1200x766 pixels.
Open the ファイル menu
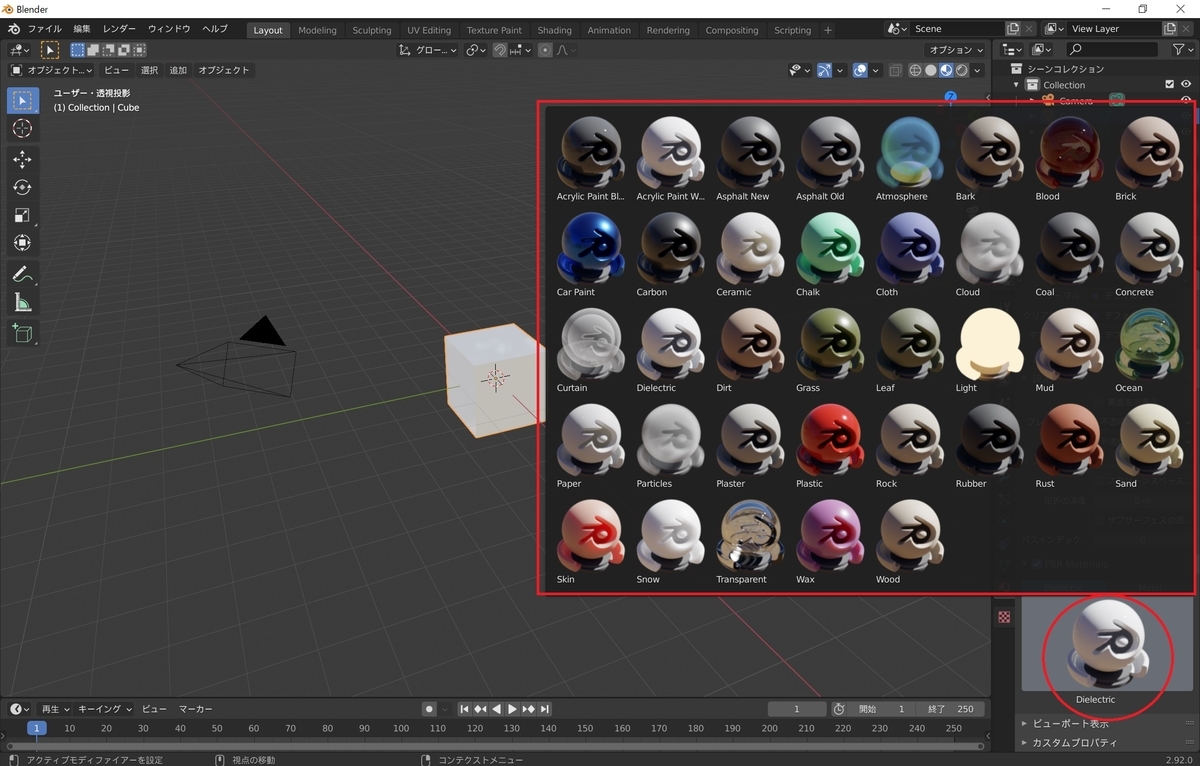pos(44,30)
